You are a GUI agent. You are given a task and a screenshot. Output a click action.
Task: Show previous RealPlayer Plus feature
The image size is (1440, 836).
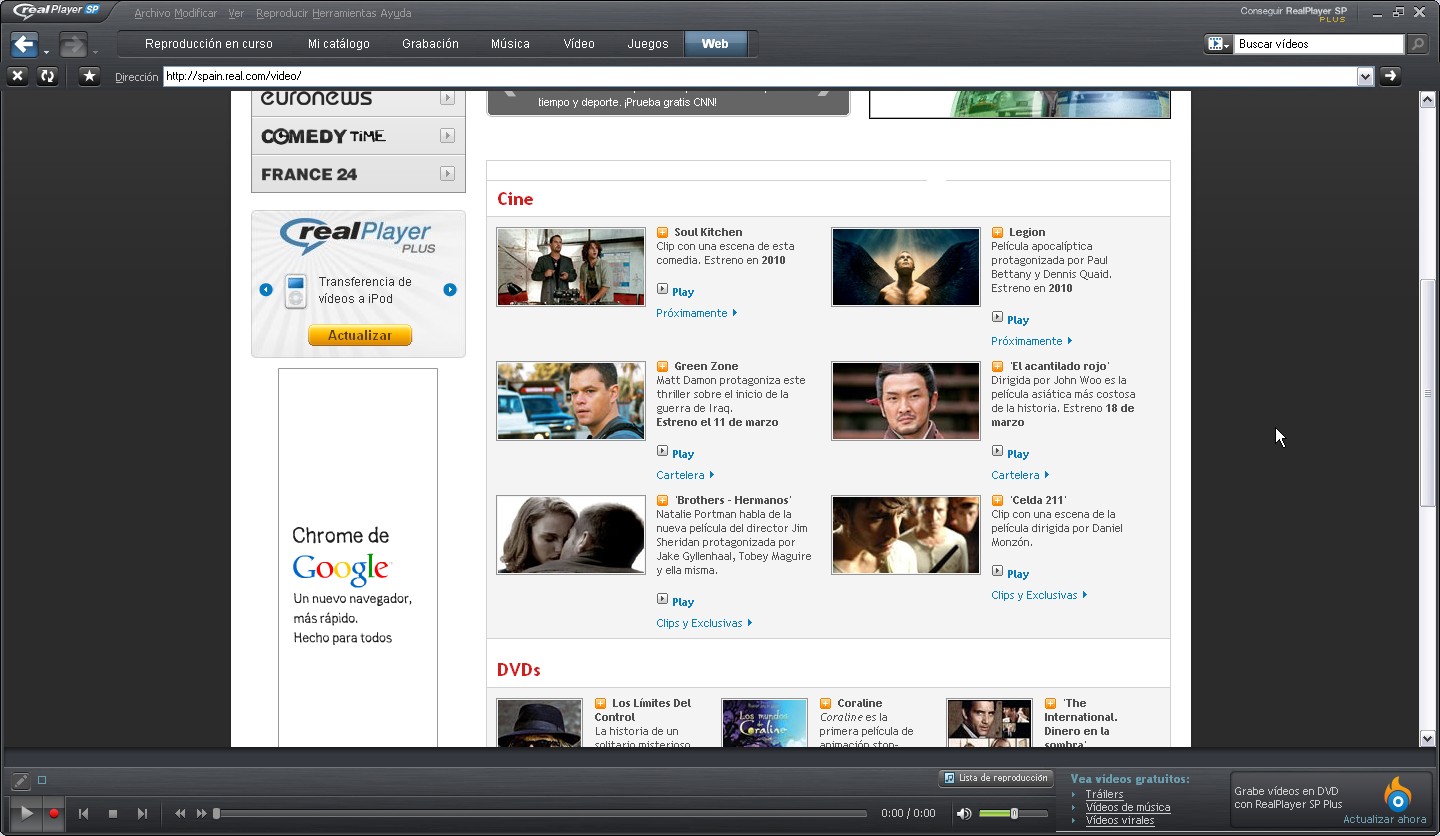[266, 290]
